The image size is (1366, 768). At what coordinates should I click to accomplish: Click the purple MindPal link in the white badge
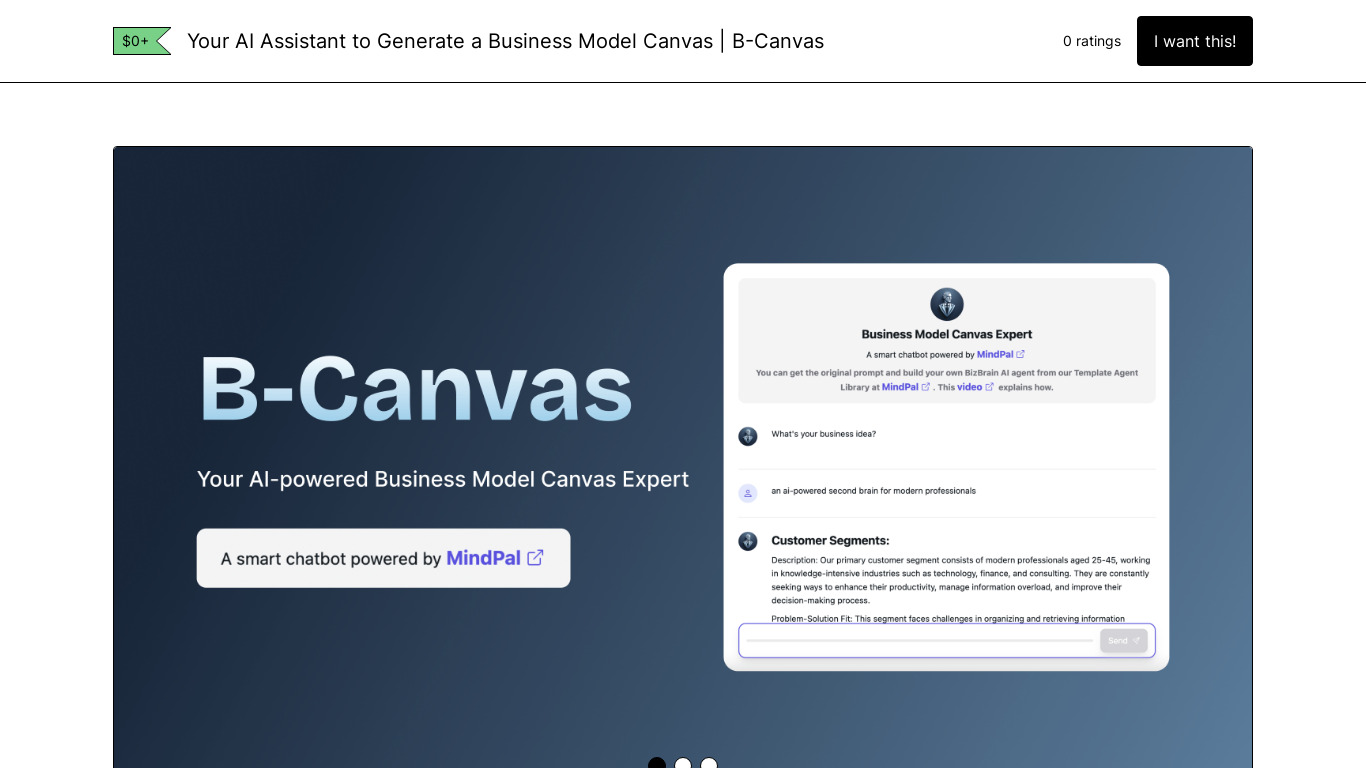click(x=483, y=558)
